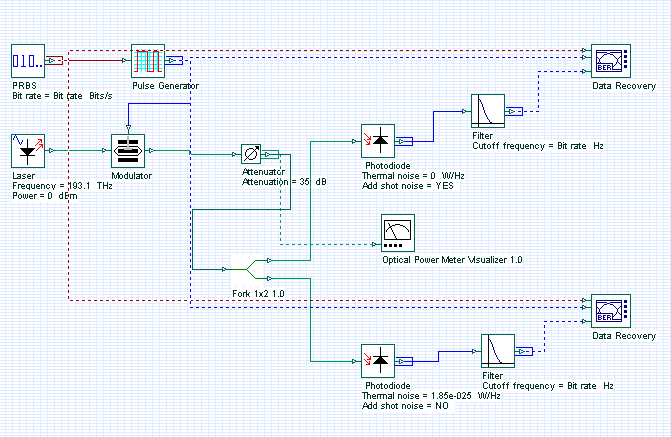Viewport: 671px width, 437px height.
Task: Click the upper 'Data Recovery' label
Action: (x=624, y=86)
